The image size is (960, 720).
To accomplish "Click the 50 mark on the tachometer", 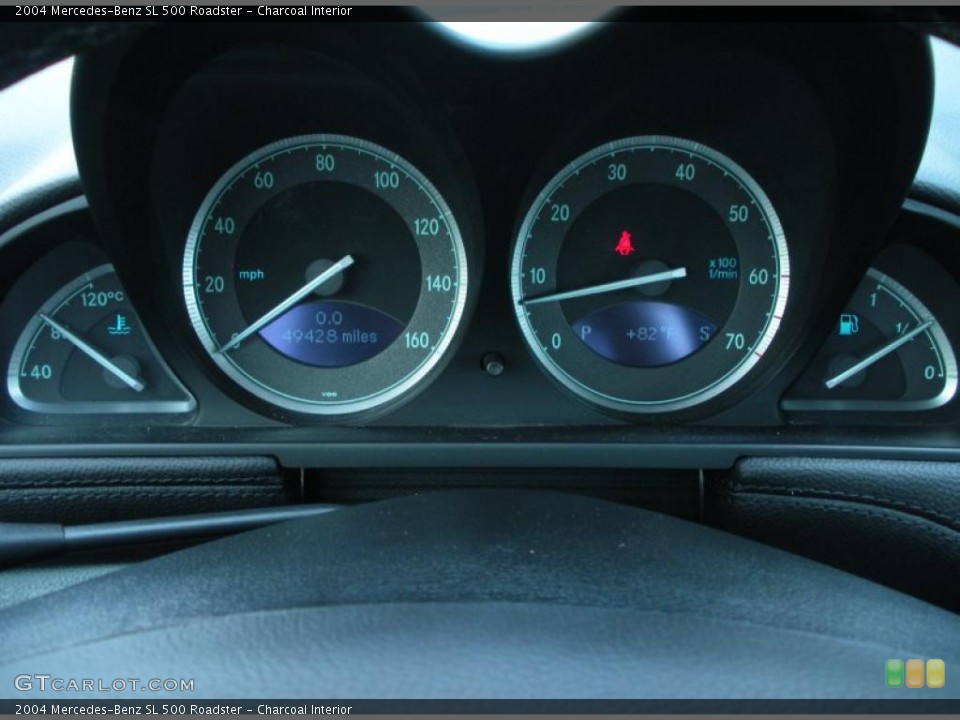I will pyautogui.click(x=738, y=214).
